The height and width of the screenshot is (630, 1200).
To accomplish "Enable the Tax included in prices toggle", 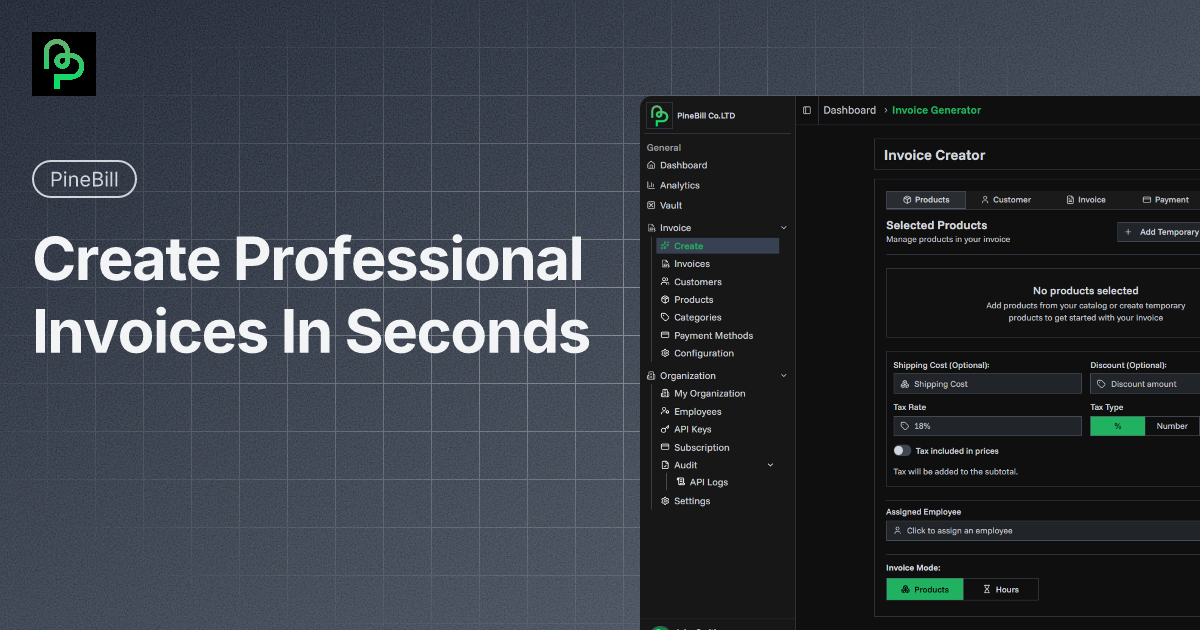I will (x=902, y=450).
